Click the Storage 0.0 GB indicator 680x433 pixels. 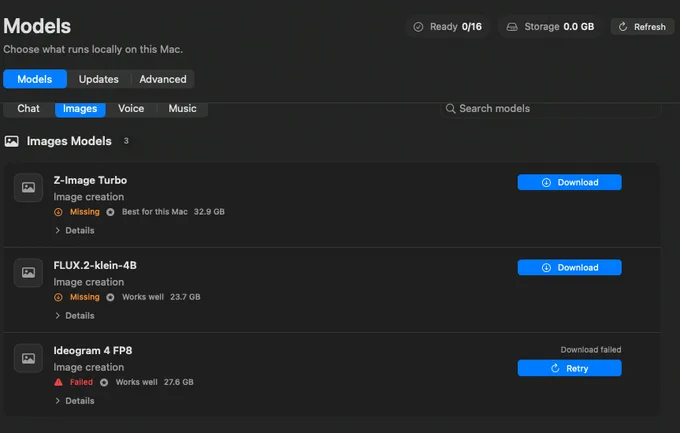pos(550,27)
